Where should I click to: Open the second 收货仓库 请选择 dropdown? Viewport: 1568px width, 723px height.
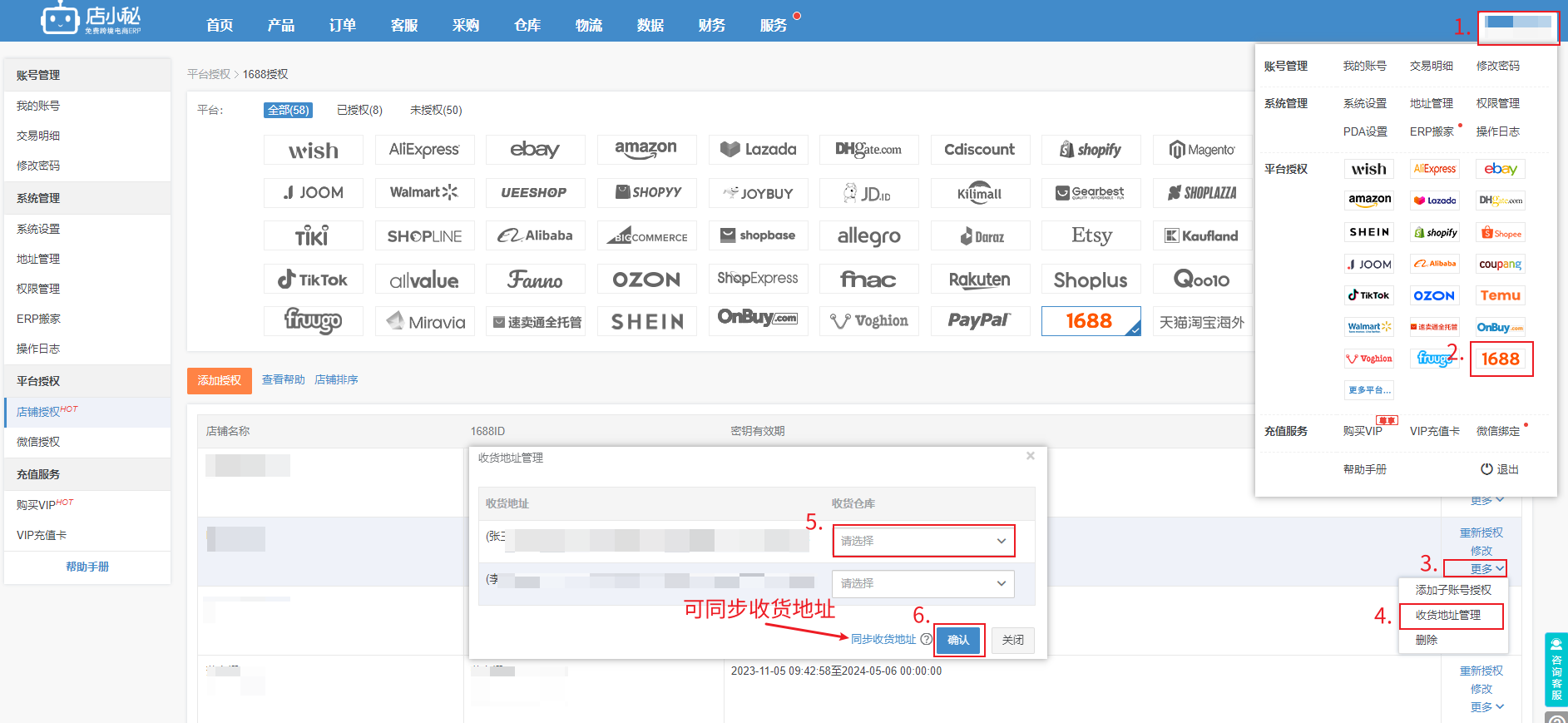pyautogui.click(x=923, y=583)
